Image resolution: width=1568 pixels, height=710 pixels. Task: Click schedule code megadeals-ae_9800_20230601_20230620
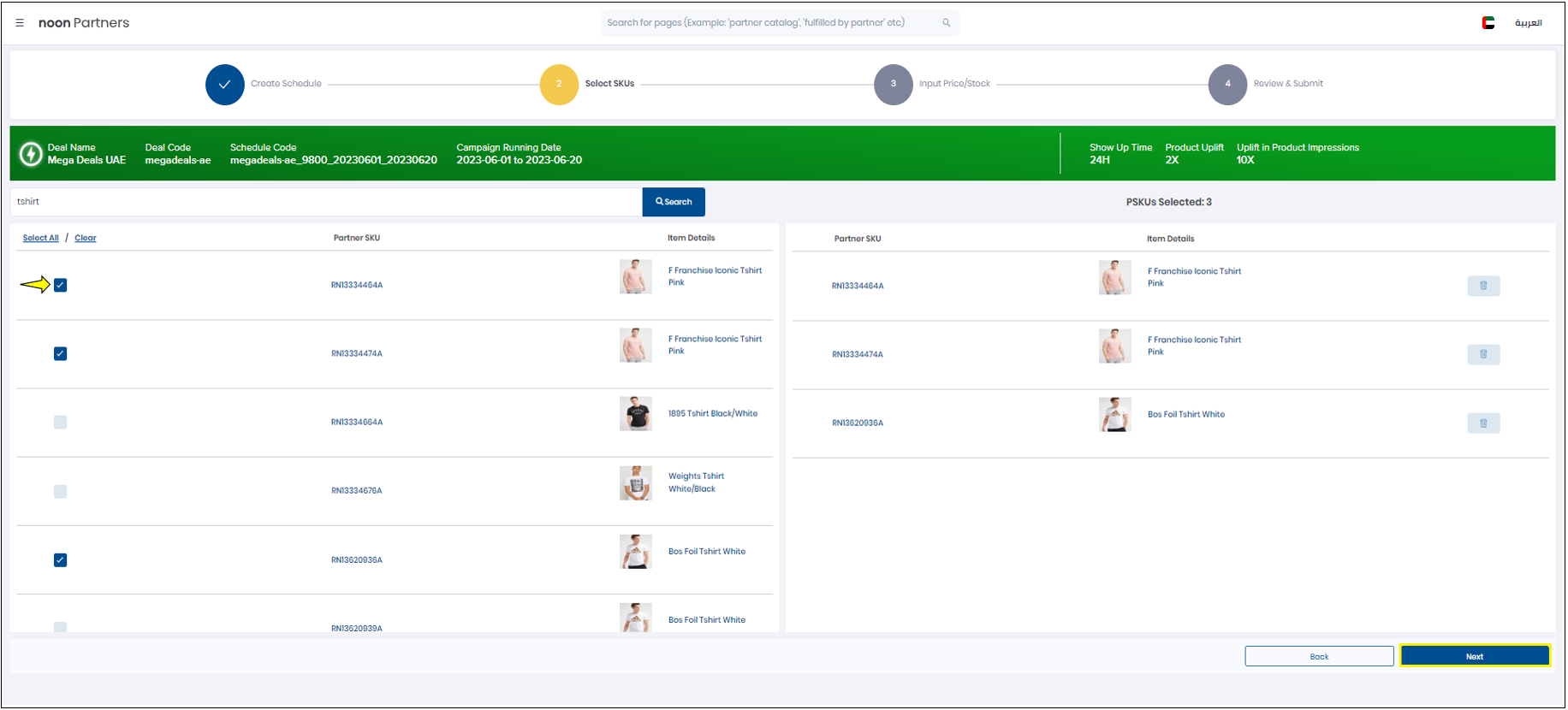(x=334, y=160)
